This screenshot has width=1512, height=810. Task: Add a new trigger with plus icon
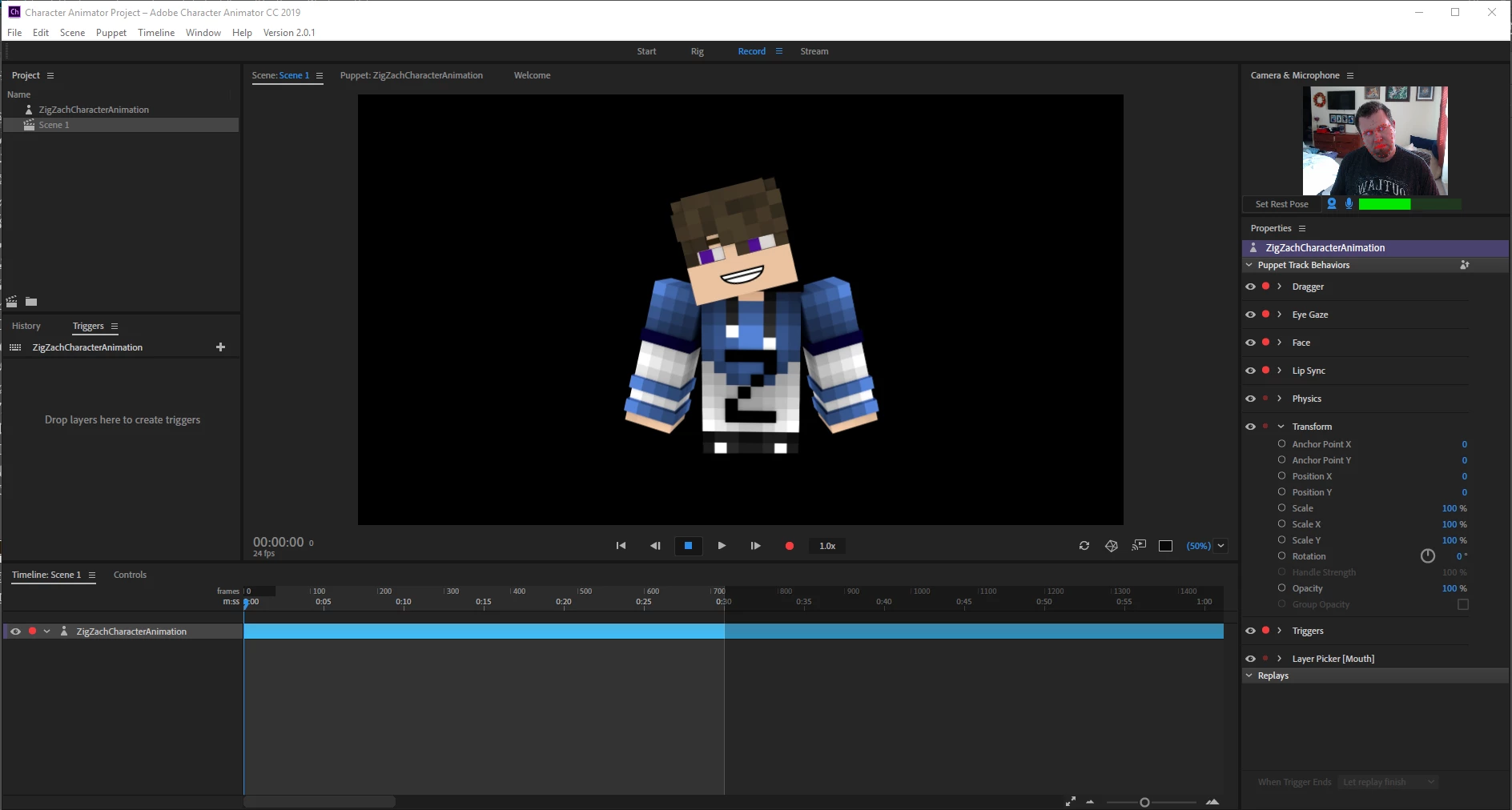[221, 347]
